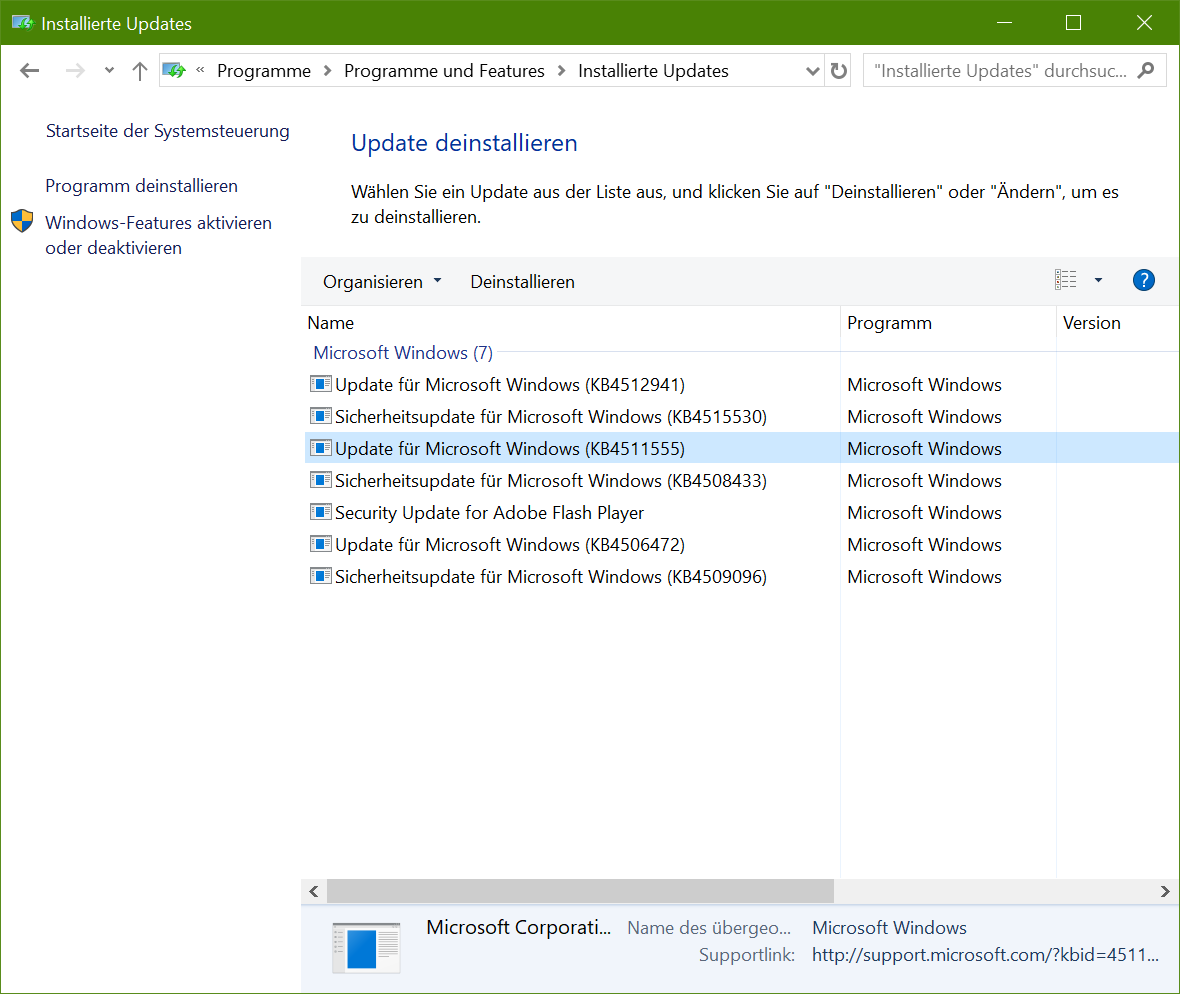
Task: Sort by the Version column header
Action: pyautogui.click(x=1118, y=323)
